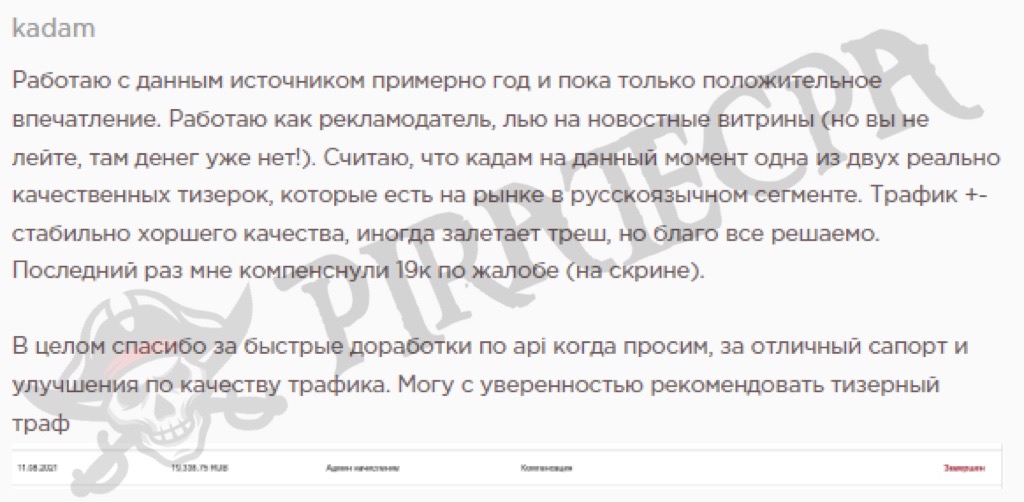Click the red "Завершен" status text

tap(964, 468)
